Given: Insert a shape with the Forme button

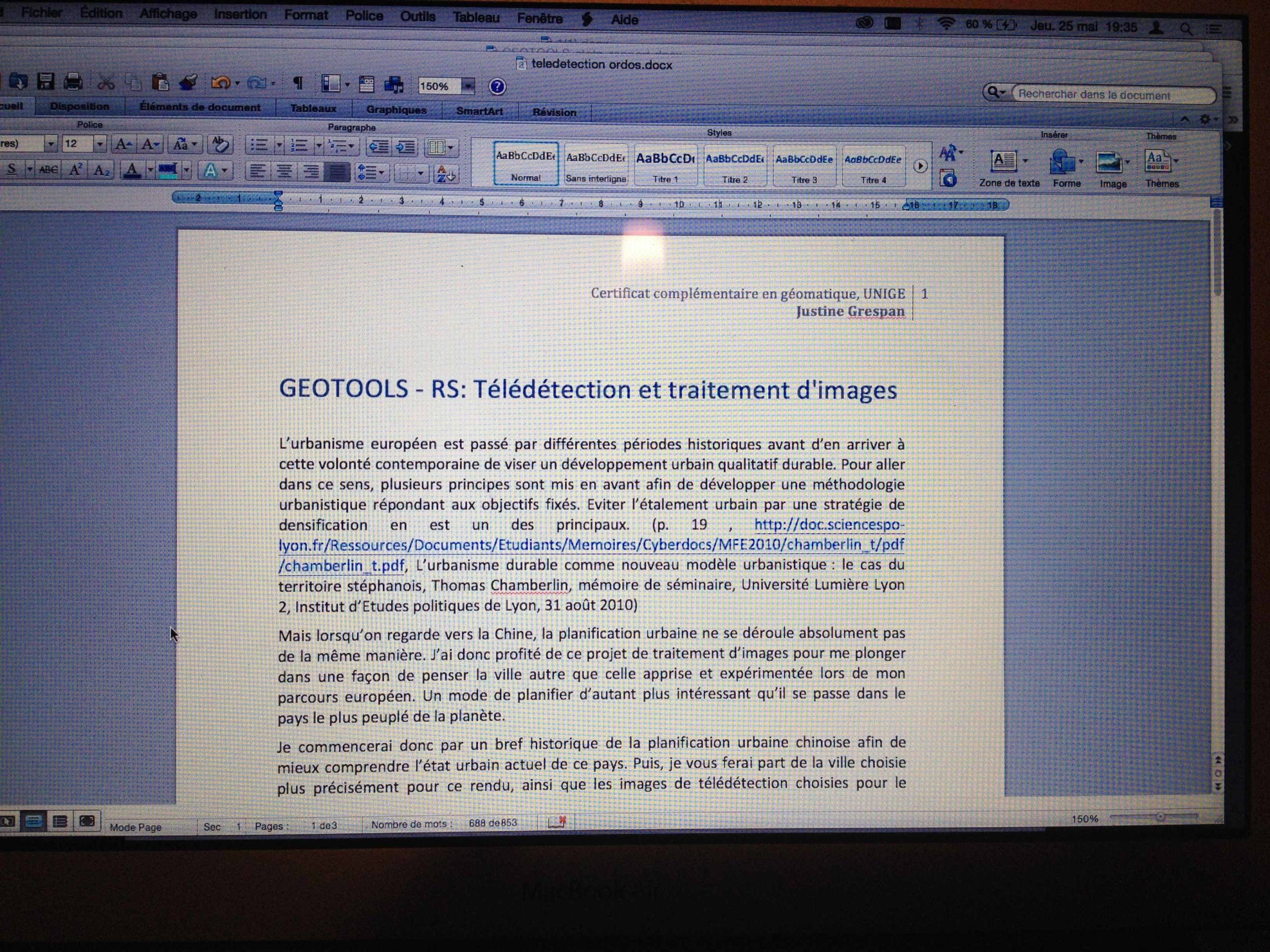Looking at the screenshot, I should tap(1066, 169).
